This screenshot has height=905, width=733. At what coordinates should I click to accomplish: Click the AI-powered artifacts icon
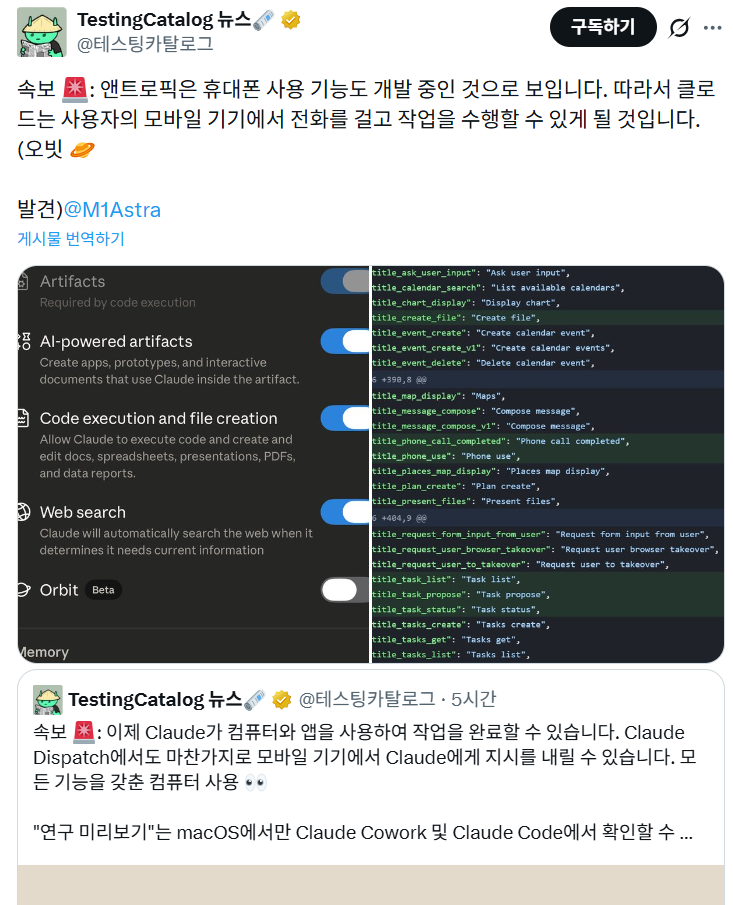click(24, 341)
